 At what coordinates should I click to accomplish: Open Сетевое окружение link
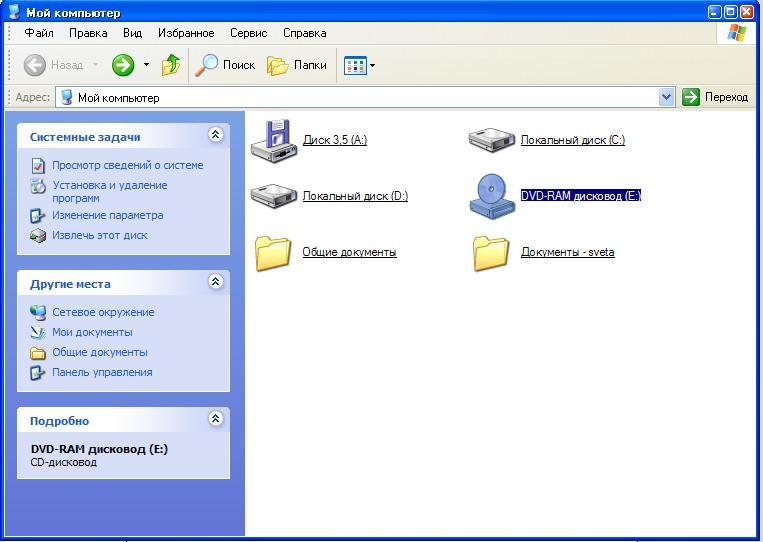(x=103, y=312)
